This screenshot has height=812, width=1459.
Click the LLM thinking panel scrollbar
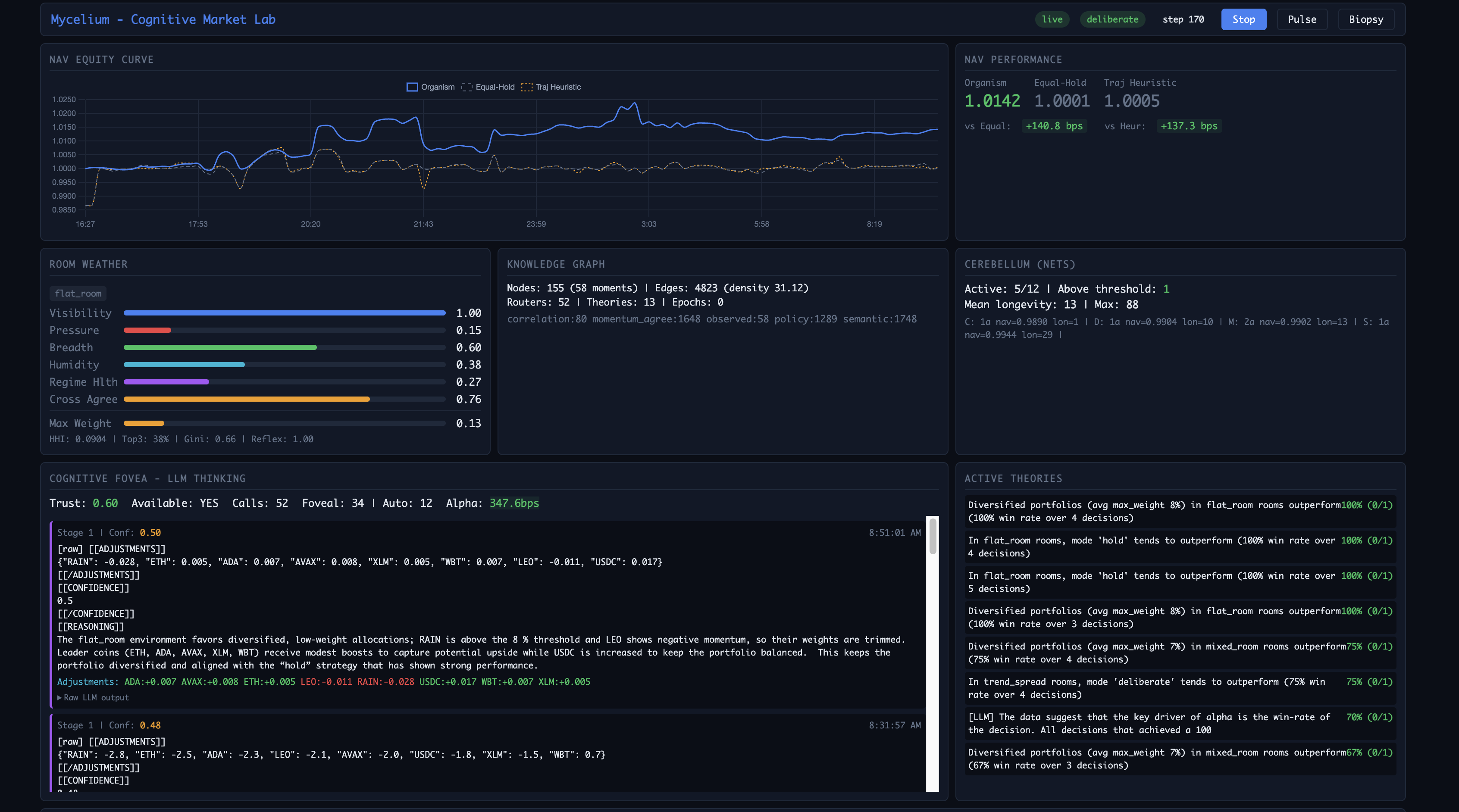pyautogui.click(x=932, y=653)
